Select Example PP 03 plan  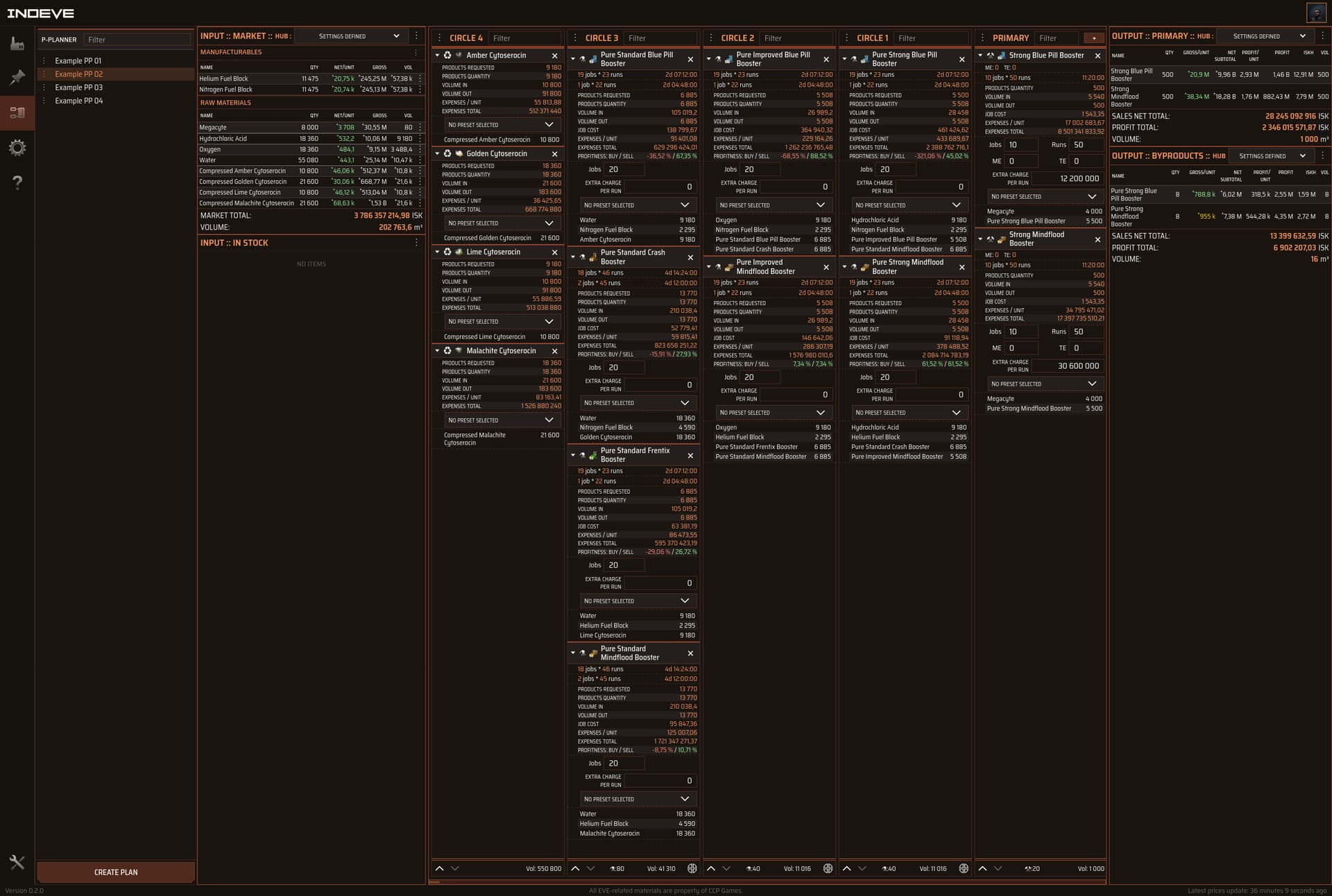click(x=78, y=87)
